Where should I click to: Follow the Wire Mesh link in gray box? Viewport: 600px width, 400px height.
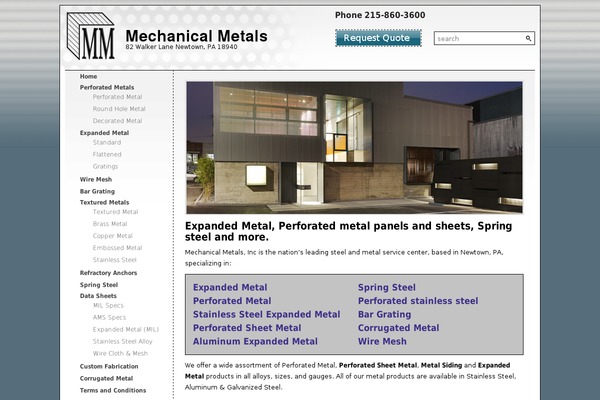(382, 341)
